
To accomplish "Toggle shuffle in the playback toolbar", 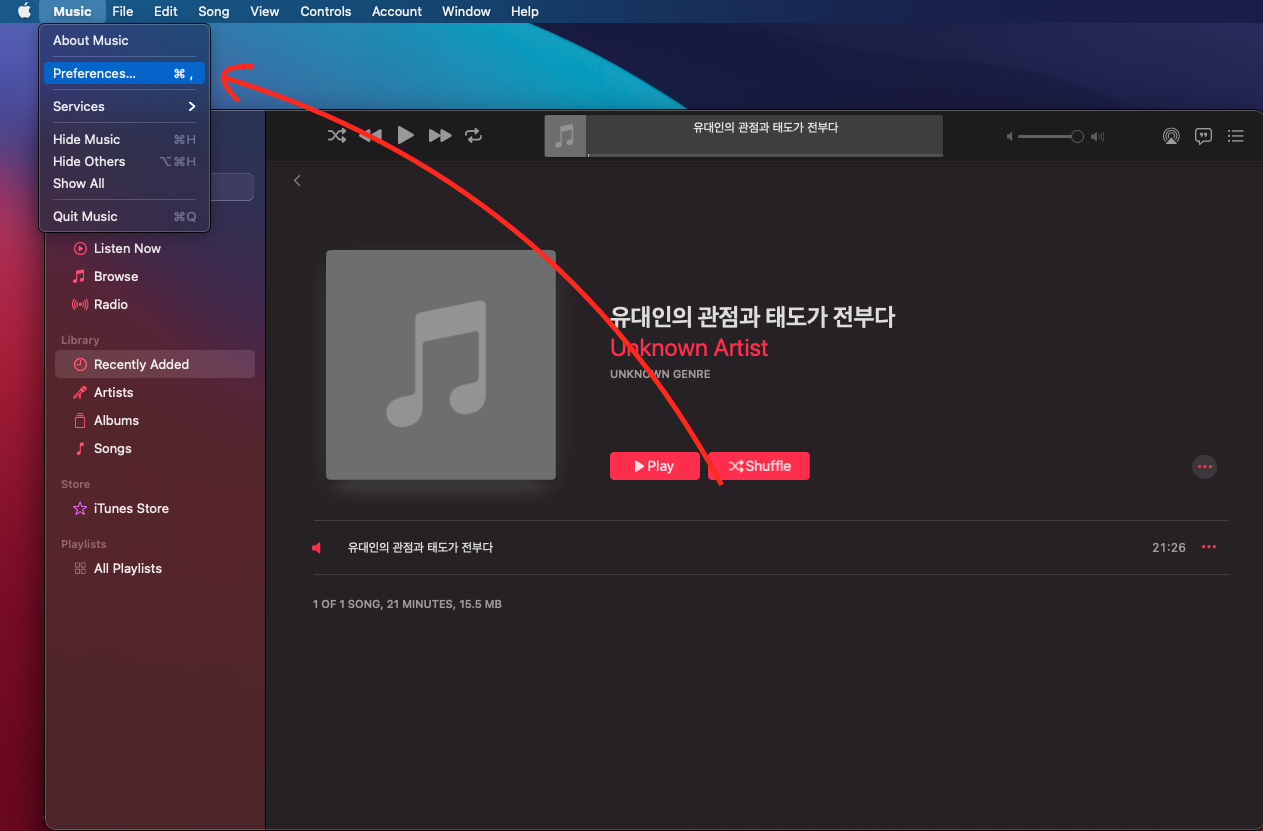I will coord(337,135).
